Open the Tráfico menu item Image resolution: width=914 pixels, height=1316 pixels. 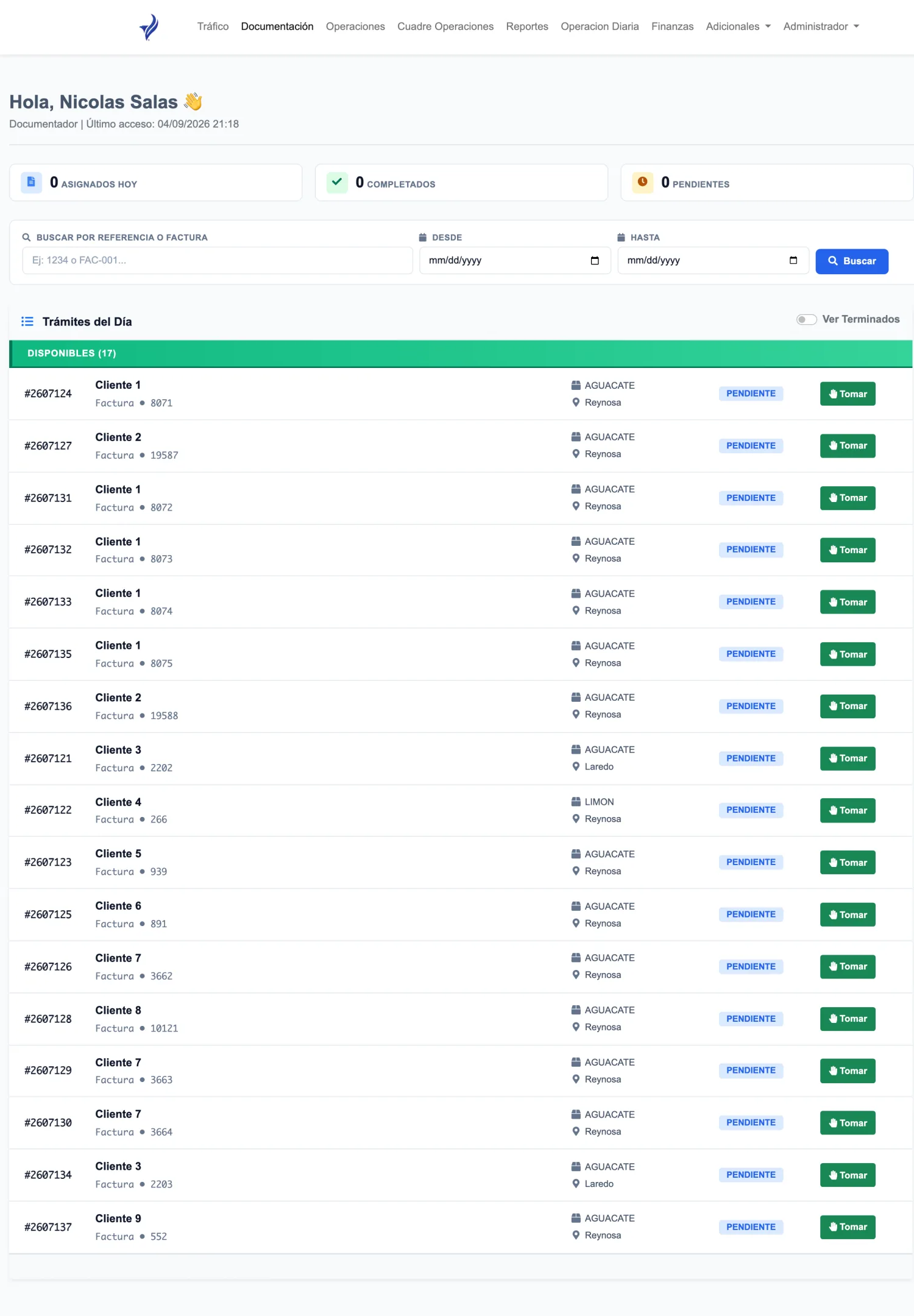coord(213,26)
